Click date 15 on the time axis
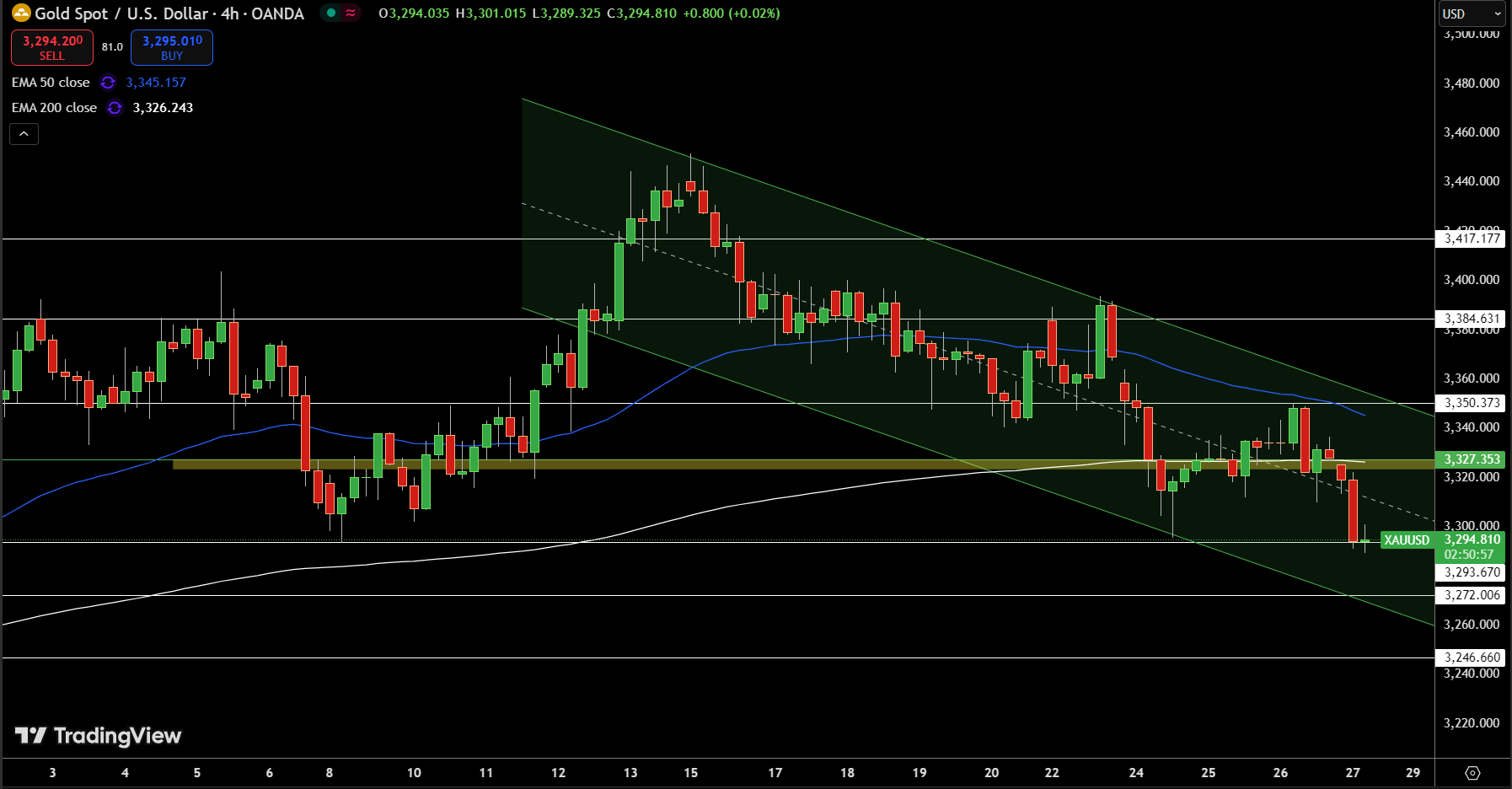This screenshot has height=789, width=1512. 691,773
